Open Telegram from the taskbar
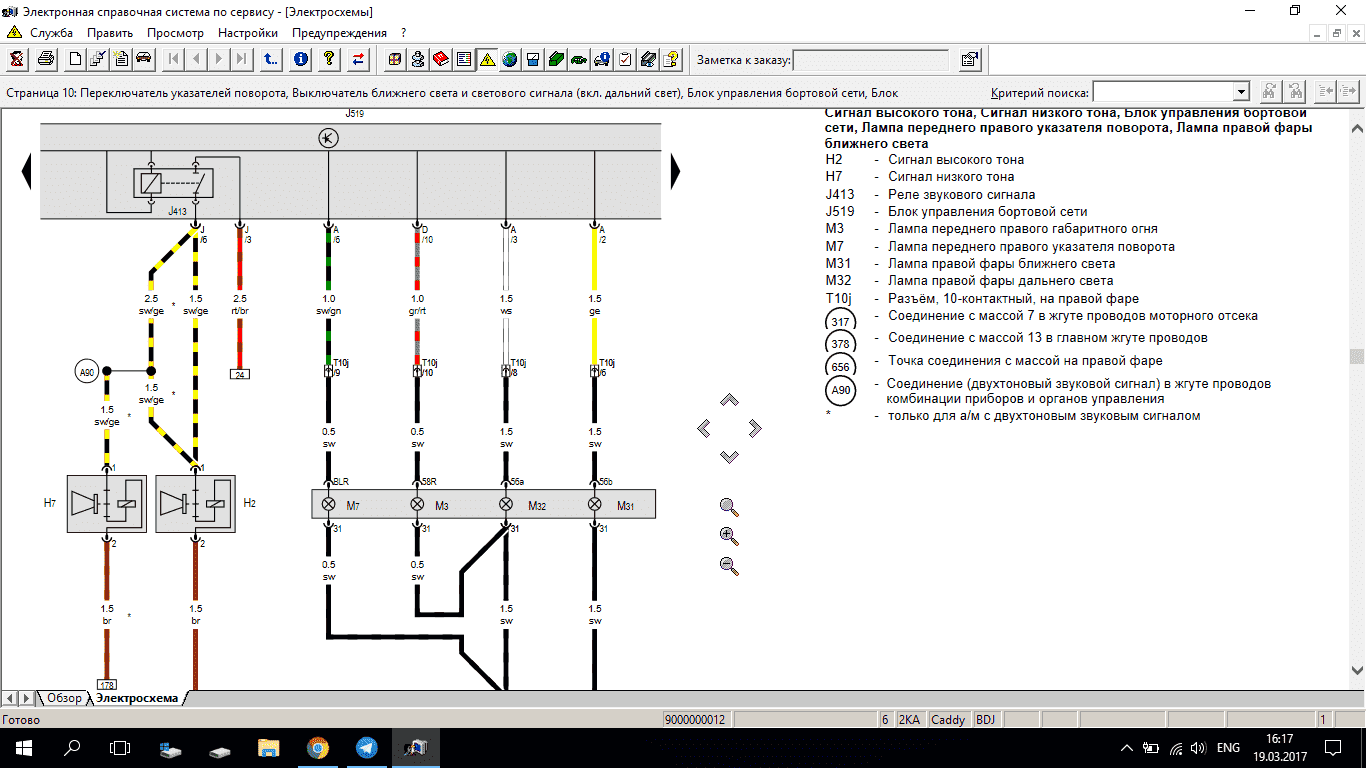Image resolution: width=1366 pixels, height=768 pixels. 366,747
